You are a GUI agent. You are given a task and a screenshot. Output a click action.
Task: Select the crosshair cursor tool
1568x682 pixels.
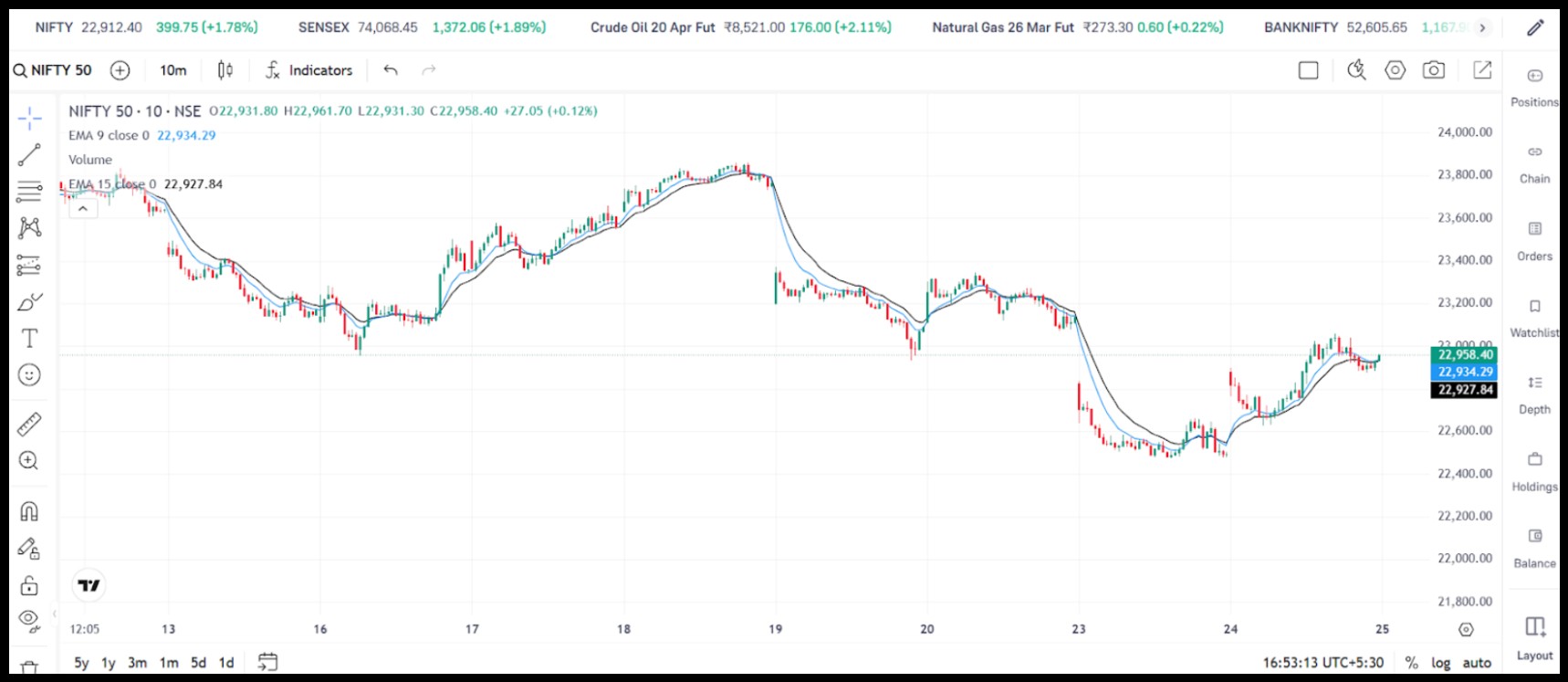point(29,119)
